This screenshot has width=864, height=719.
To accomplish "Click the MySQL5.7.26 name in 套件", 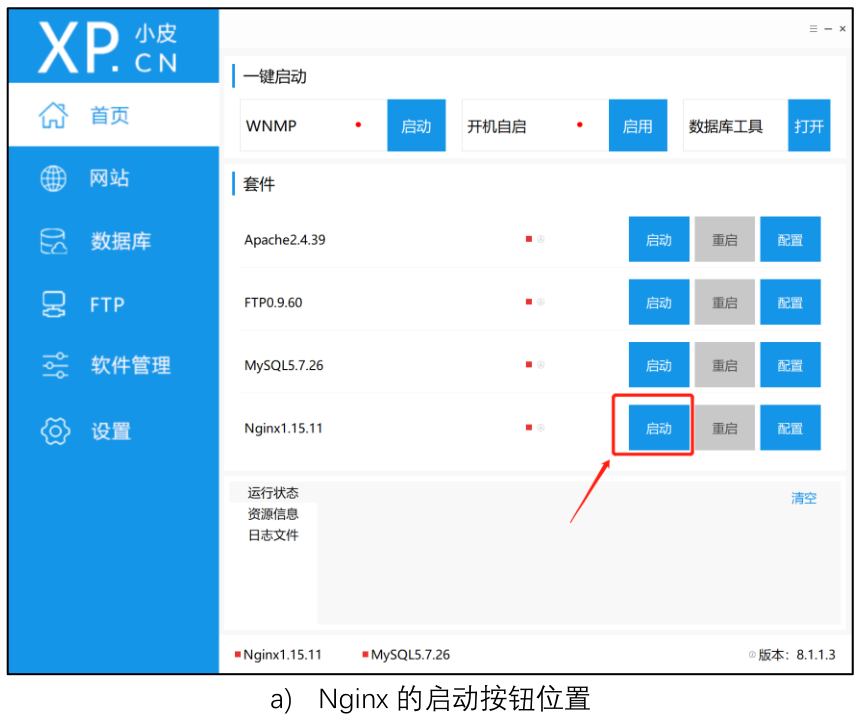I will (283, 365).
